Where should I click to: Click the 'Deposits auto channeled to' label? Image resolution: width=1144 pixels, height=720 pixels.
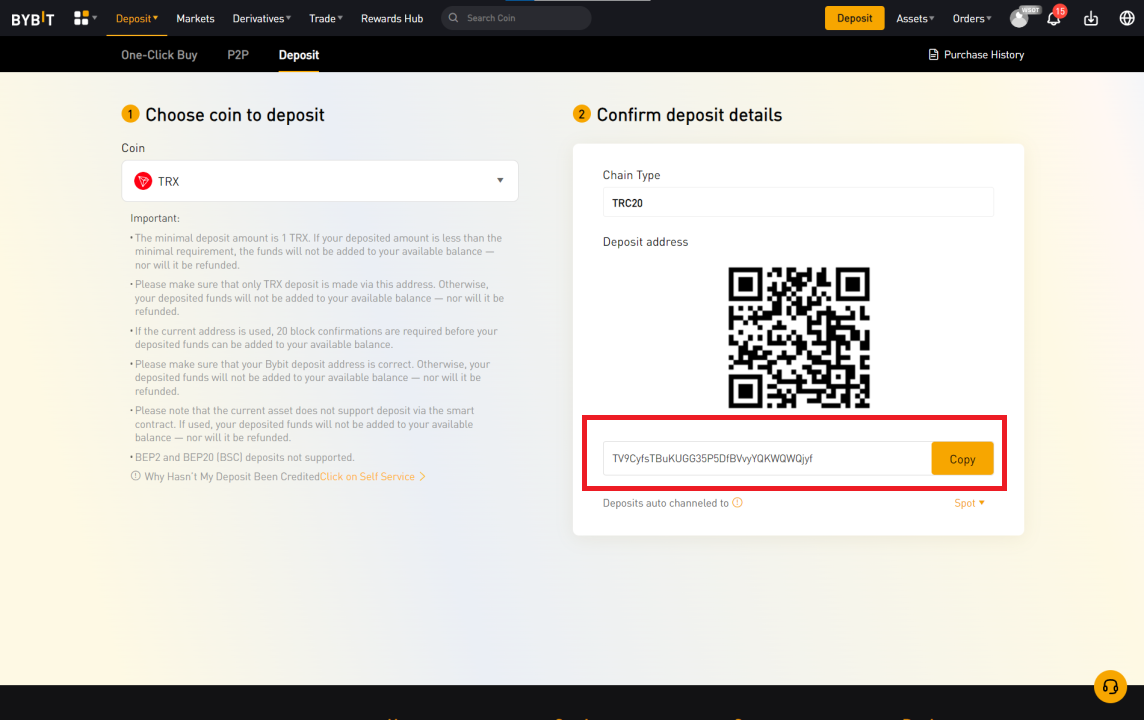[665, 503]
